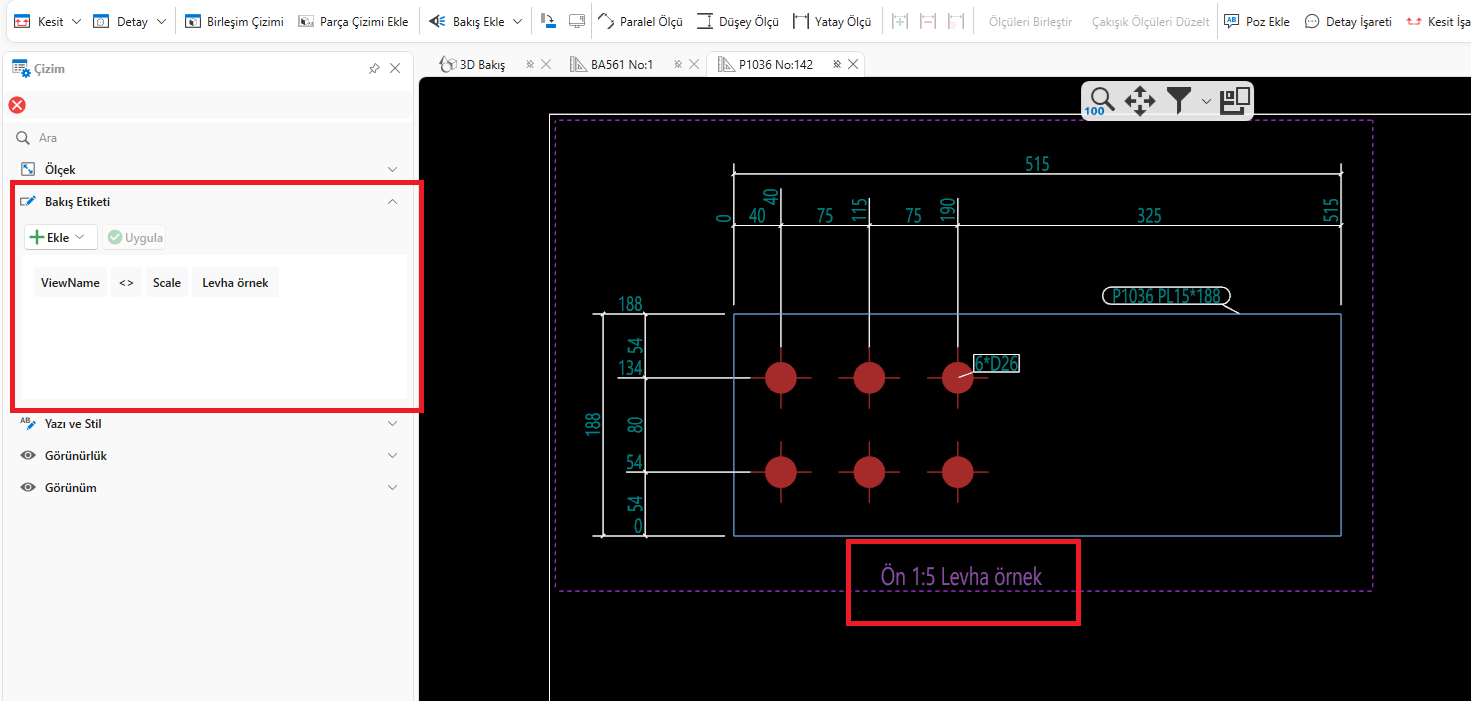Select the ViewName label tag
Viewport: 1471px width, 701px height.
coord(70,283)
